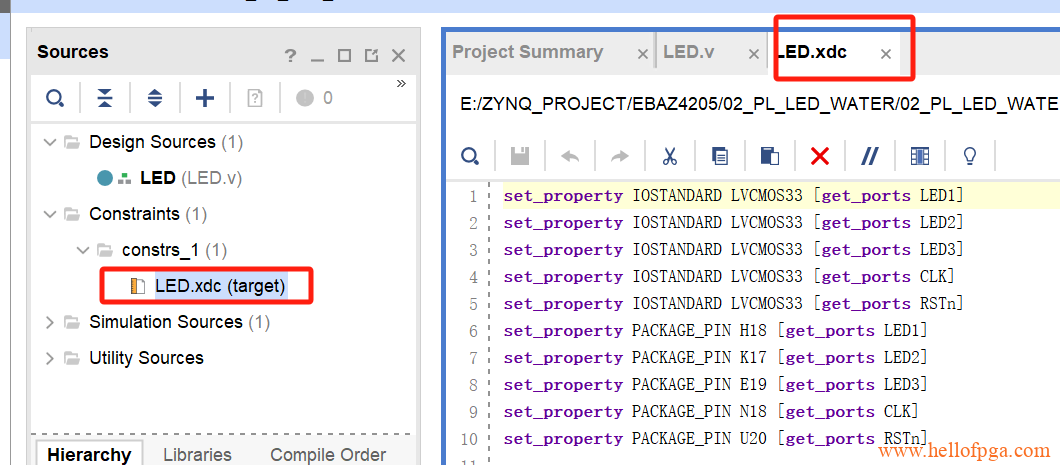Image resolution: width=1060 pixels, height=465 pixels.
Task: Open the Libraries tab in Sources
Action: 197,455
